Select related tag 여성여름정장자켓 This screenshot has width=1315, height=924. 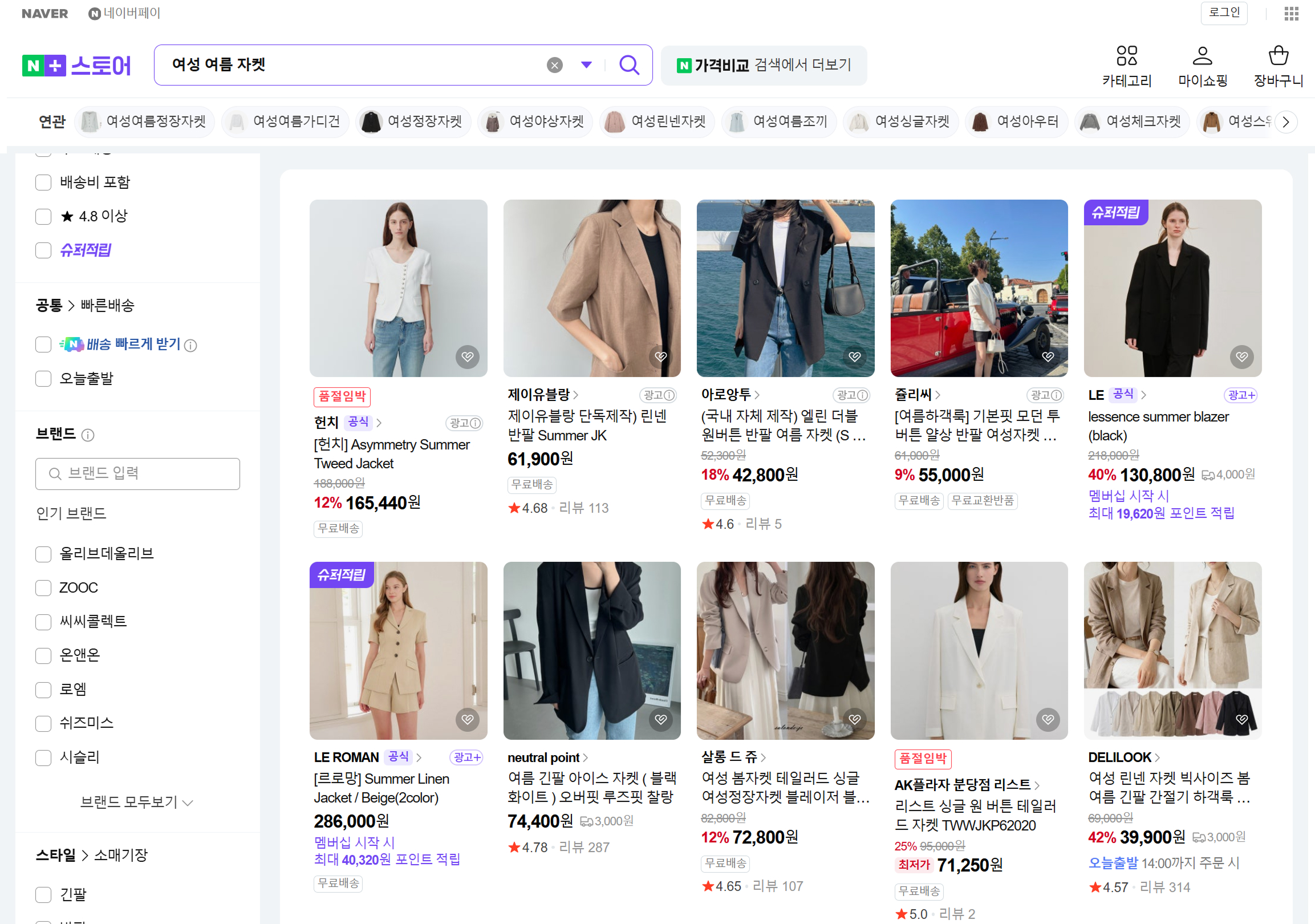pyautogui.click(x=144, y=121)
